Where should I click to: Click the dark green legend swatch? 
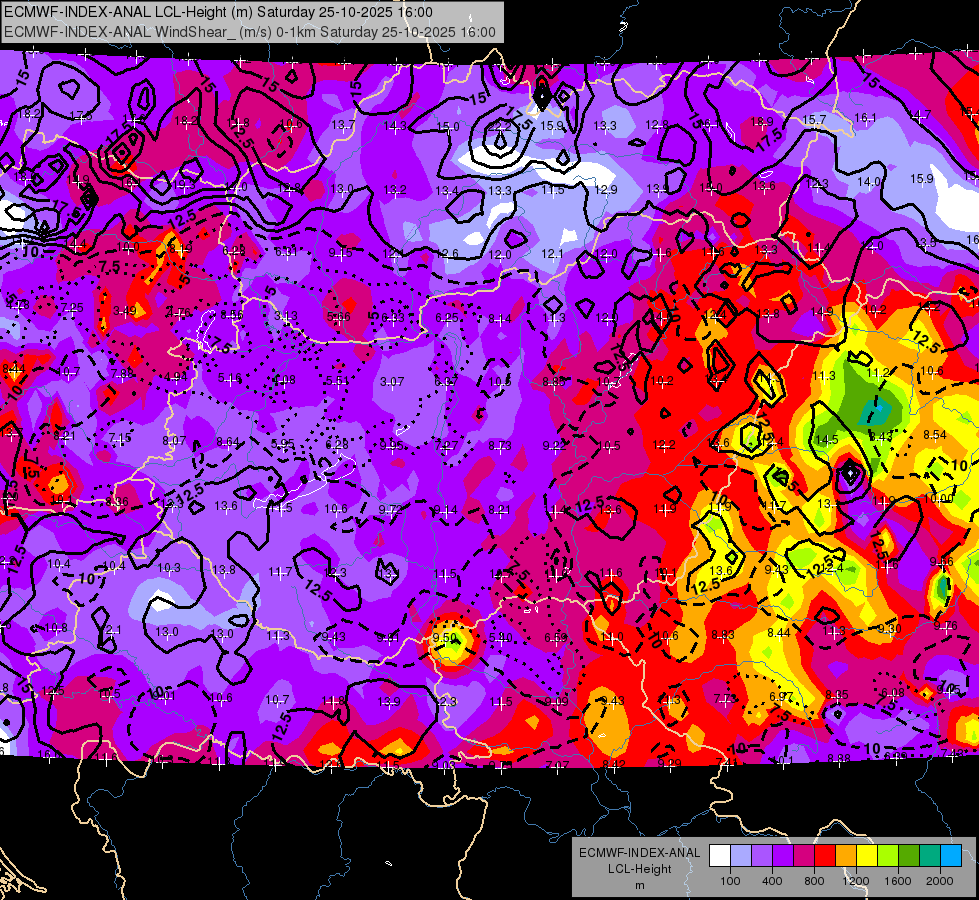pyautogui.click(x=908, y=856)
